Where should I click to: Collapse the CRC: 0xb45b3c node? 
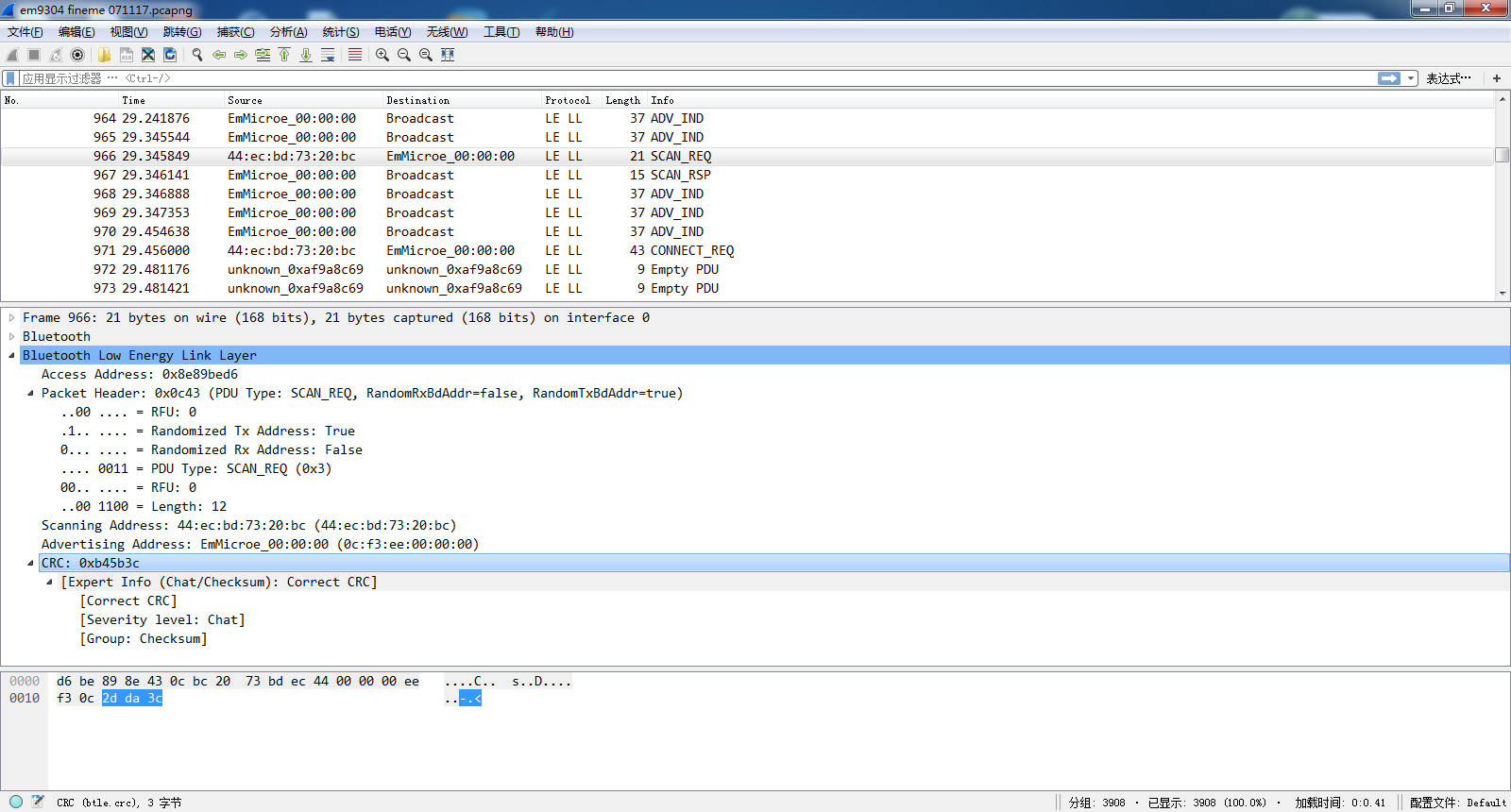(30, 564)
